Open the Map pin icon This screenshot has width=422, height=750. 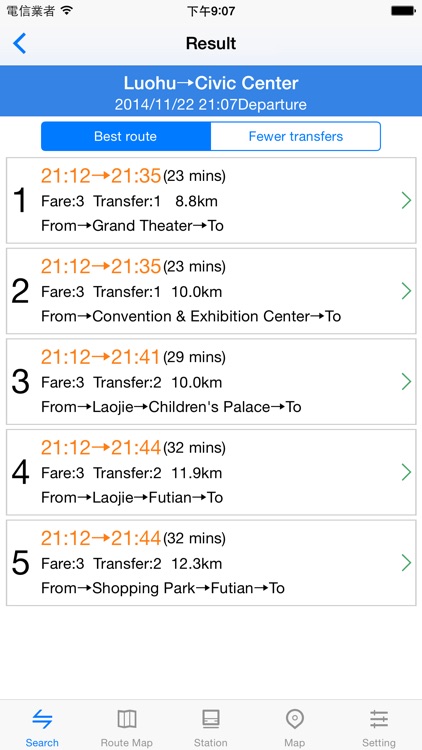[294, 719]
